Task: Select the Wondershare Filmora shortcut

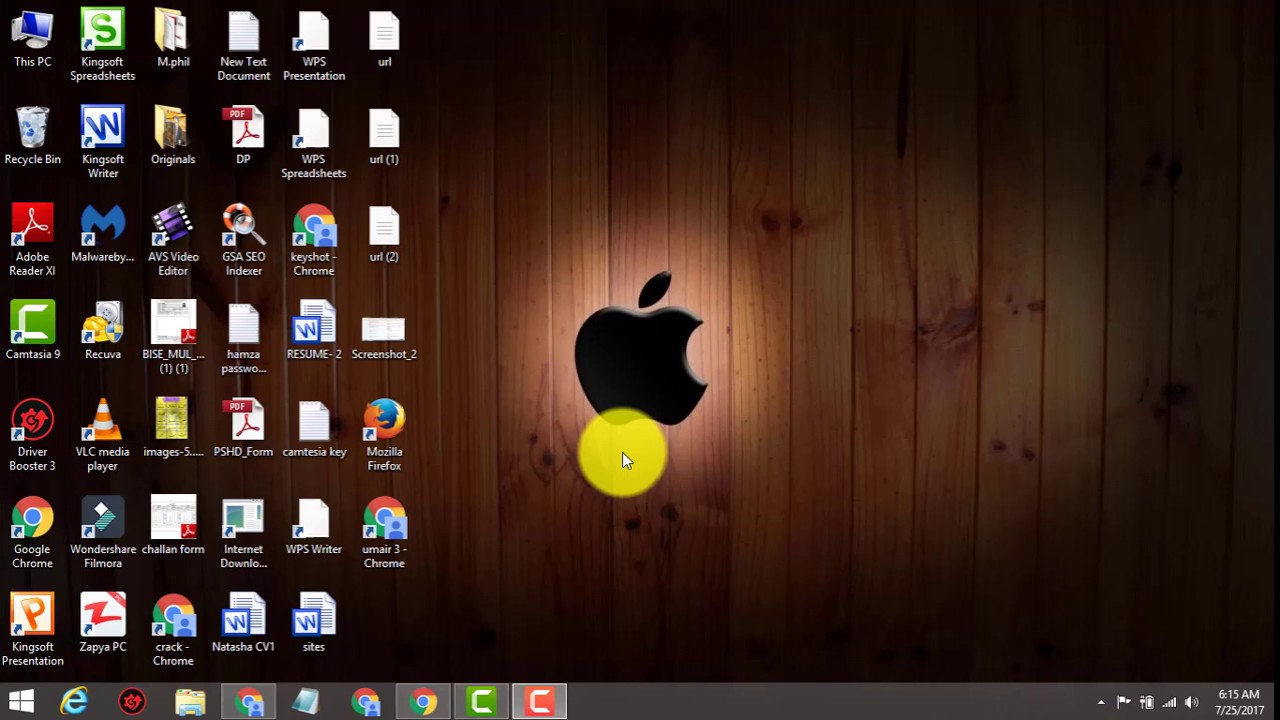Action: 102,532
